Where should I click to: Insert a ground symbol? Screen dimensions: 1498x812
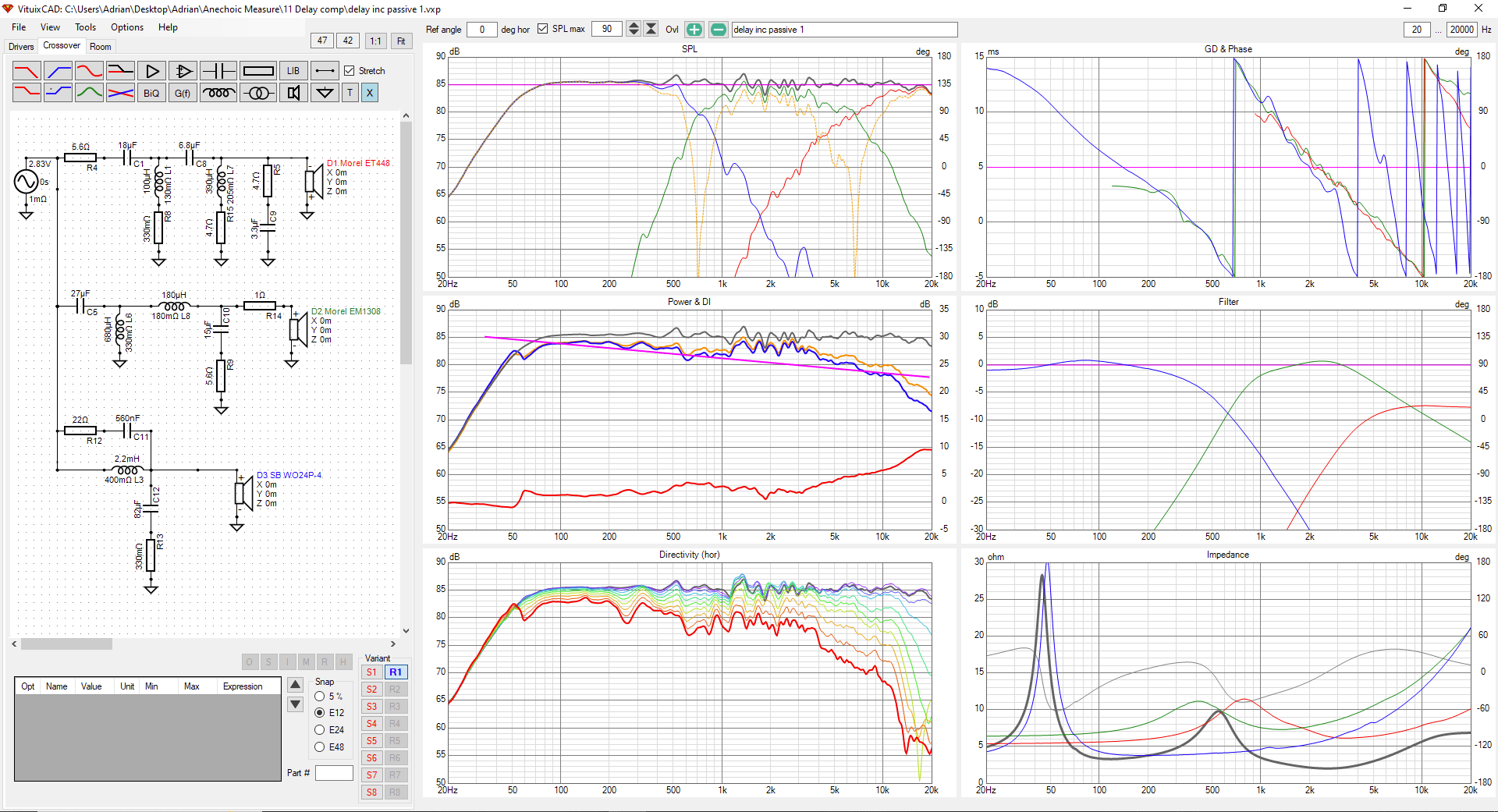(x=325, y=93)
